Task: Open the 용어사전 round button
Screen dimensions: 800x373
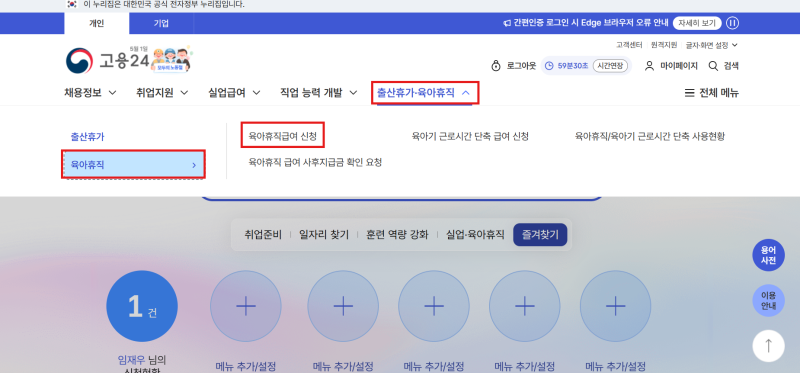Action: coord(768,255)
